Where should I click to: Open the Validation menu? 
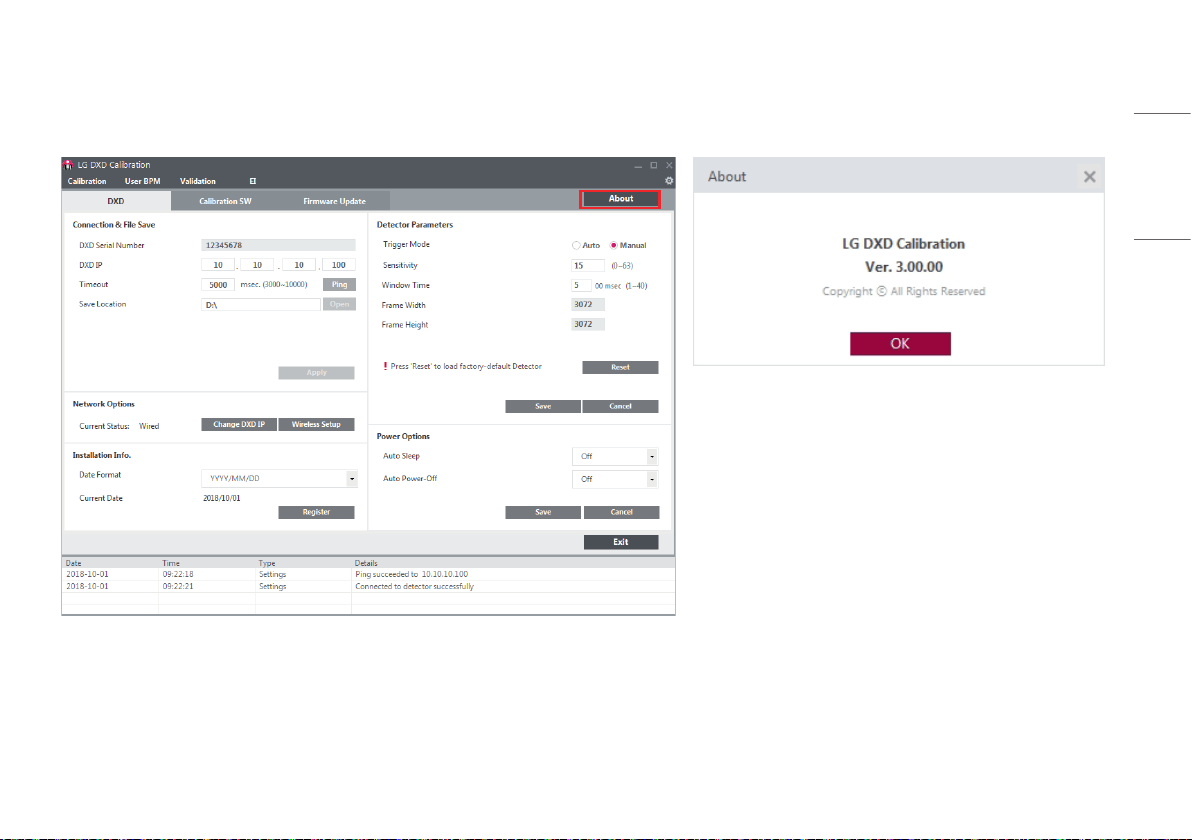[198, 181]
